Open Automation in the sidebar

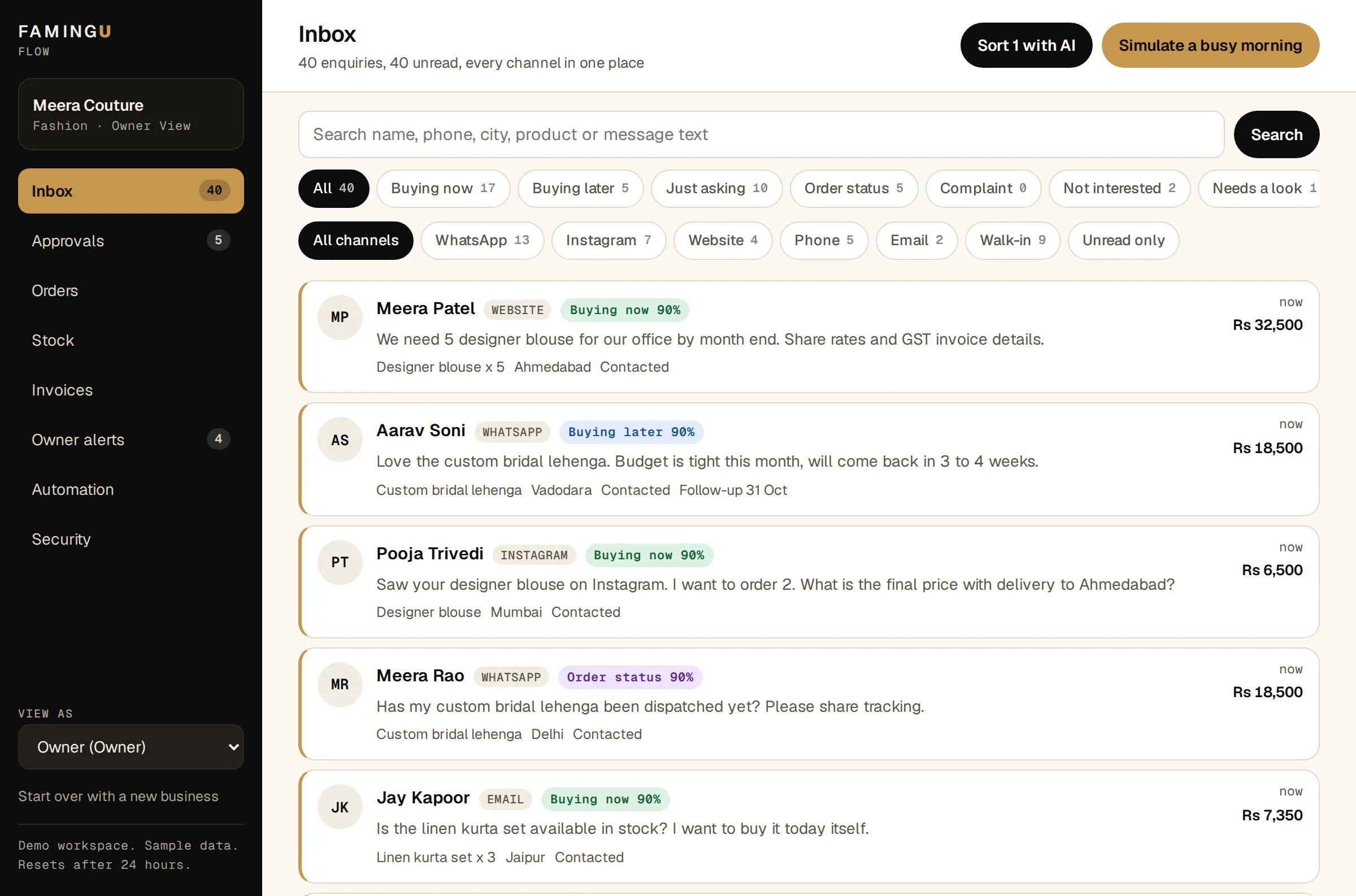pos(131,489)
